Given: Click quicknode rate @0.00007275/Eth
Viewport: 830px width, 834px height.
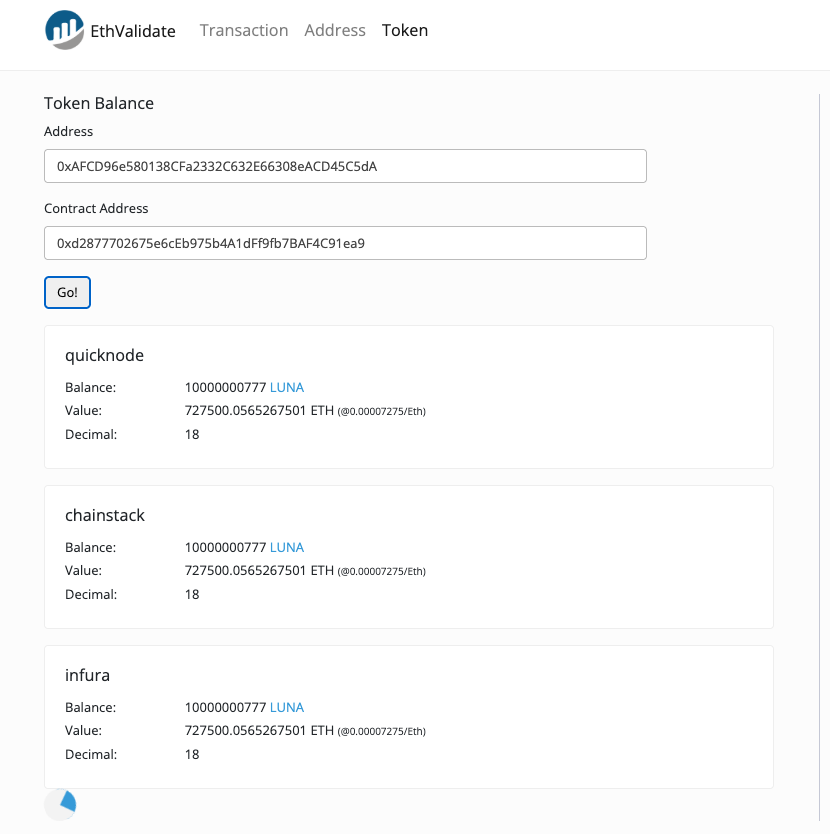Looking at the screenshot, I should click(x=381, y=411).
